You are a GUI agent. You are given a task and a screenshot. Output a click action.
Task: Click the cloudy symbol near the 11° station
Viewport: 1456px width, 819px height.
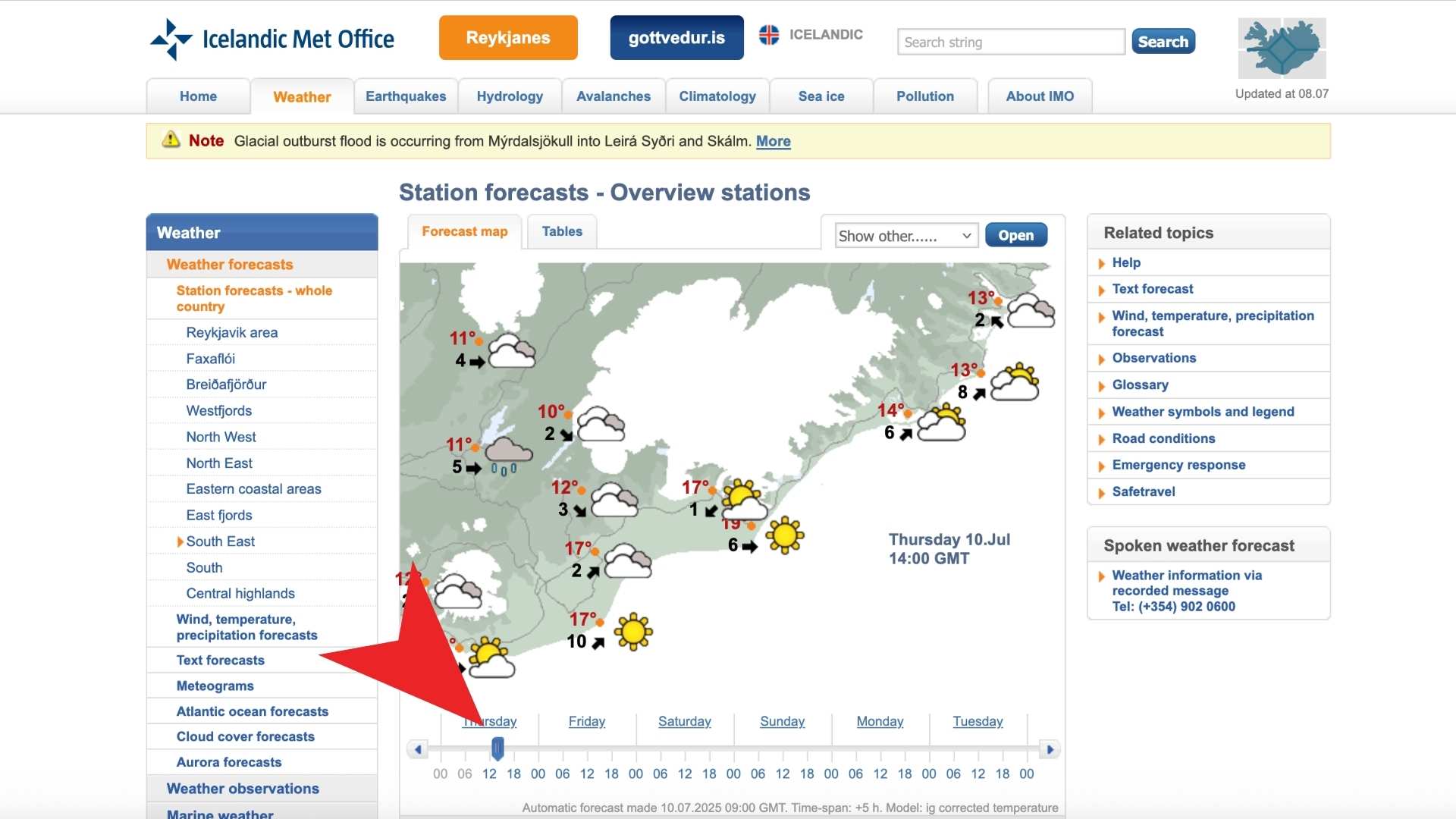513,351
